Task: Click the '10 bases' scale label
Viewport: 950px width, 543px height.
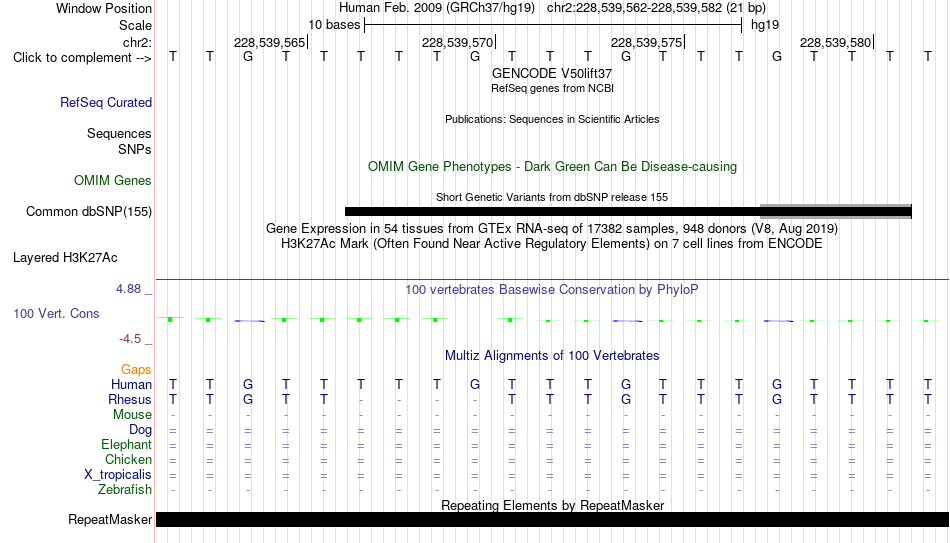Action: point(334,25)
